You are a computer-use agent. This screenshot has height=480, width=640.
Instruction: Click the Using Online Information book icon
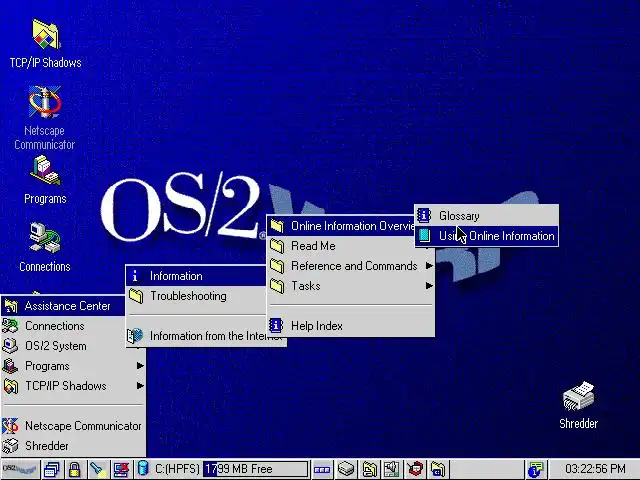(424, 236)
